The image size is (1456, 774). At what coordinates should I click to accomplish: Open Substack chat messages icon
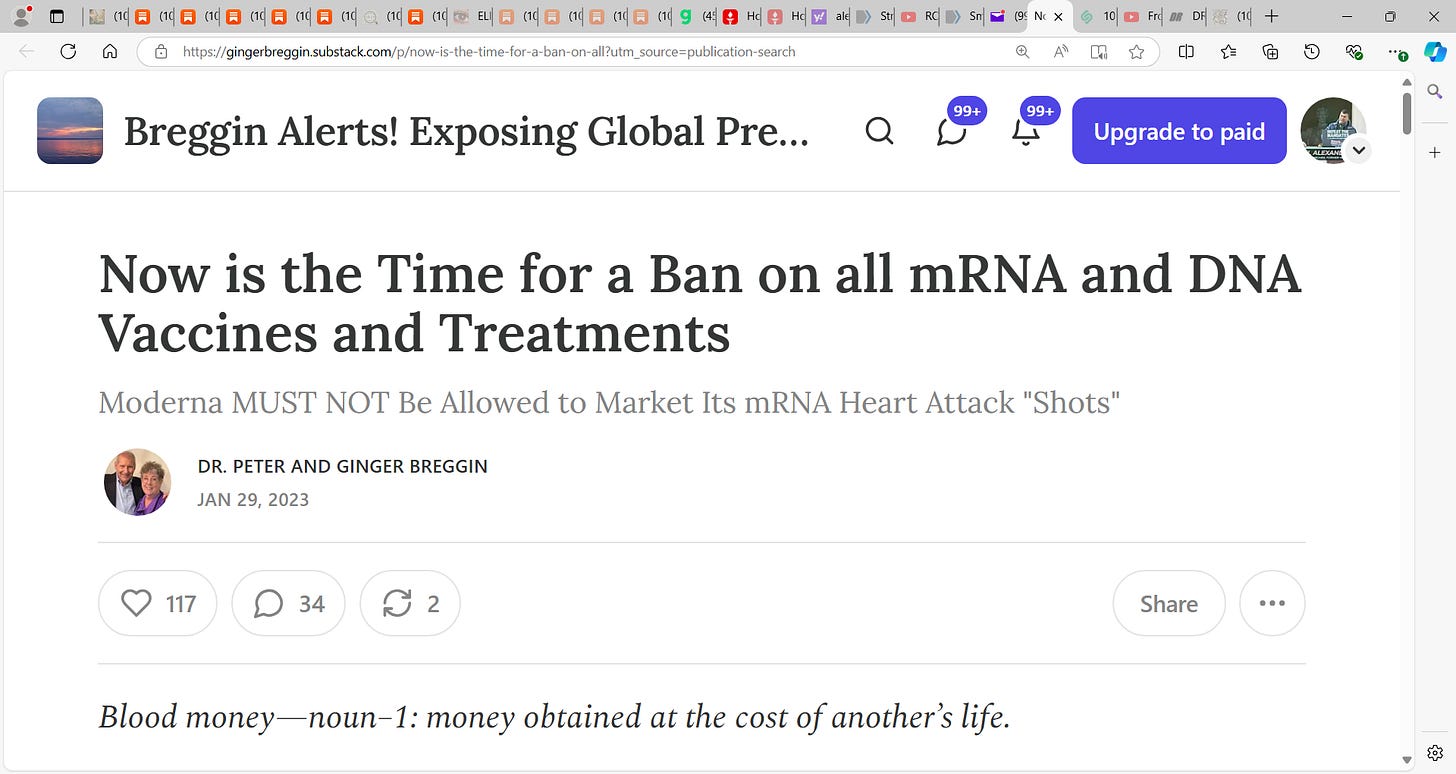tap(952, 131)
